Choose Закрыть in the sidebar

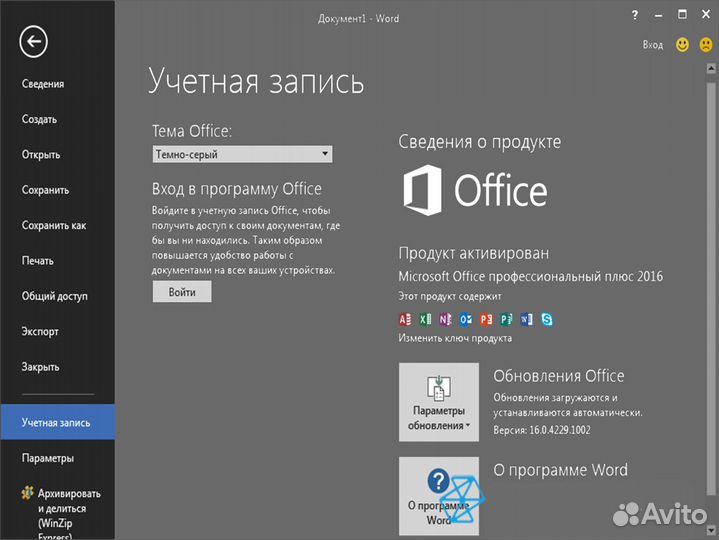[x=40, y=367]
